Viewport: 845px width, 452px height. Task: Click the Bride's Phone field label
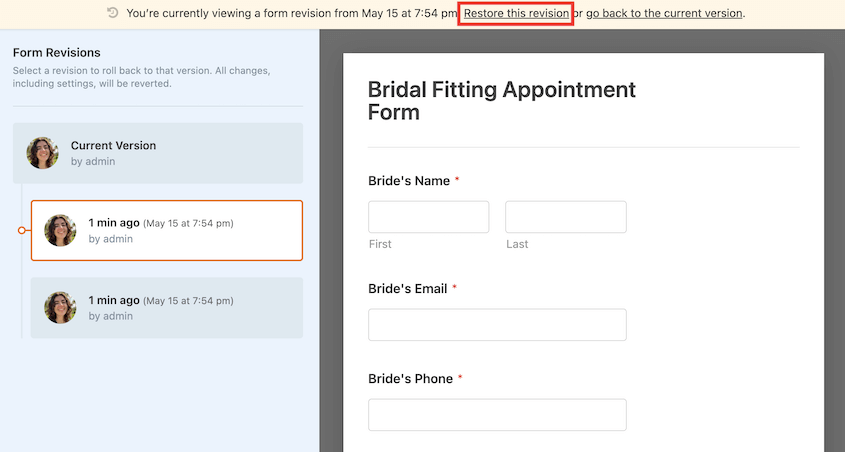411,379
